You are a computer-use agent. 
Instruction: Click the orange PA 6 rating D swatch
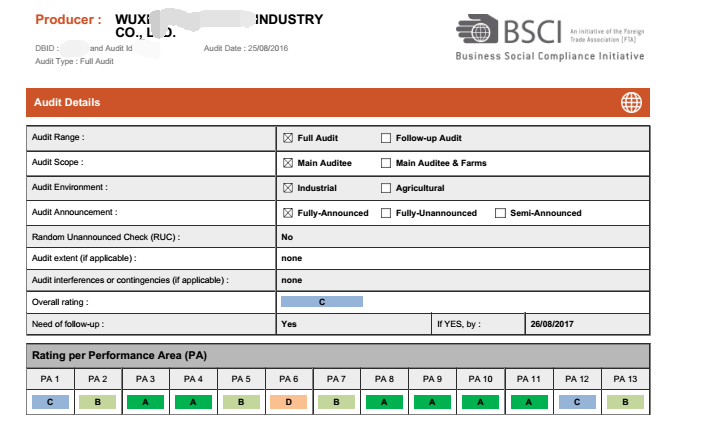(289, 402)
